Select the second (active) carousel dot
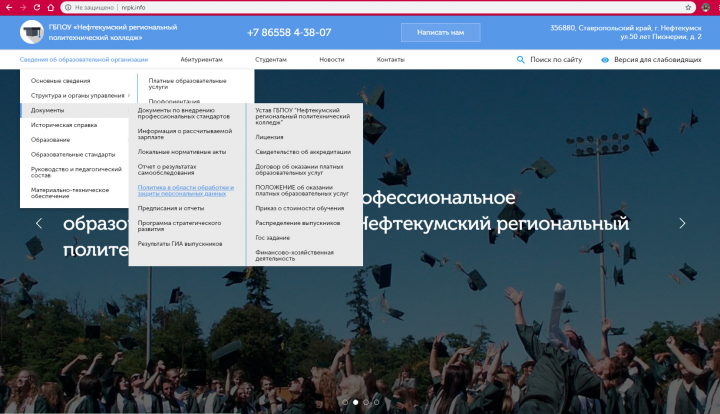 pyautogui.click(x=355, y=402)
